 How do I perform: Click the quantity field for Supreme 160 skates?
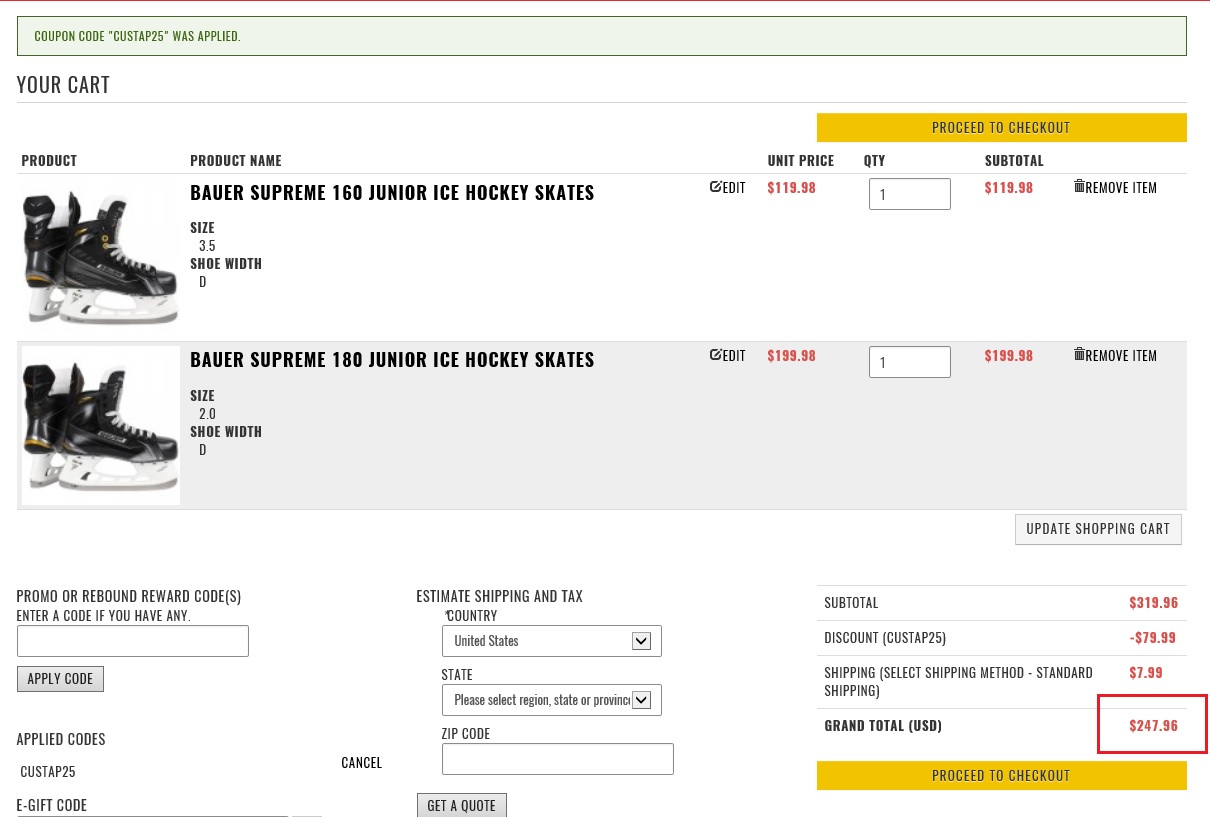coord(910,194)
